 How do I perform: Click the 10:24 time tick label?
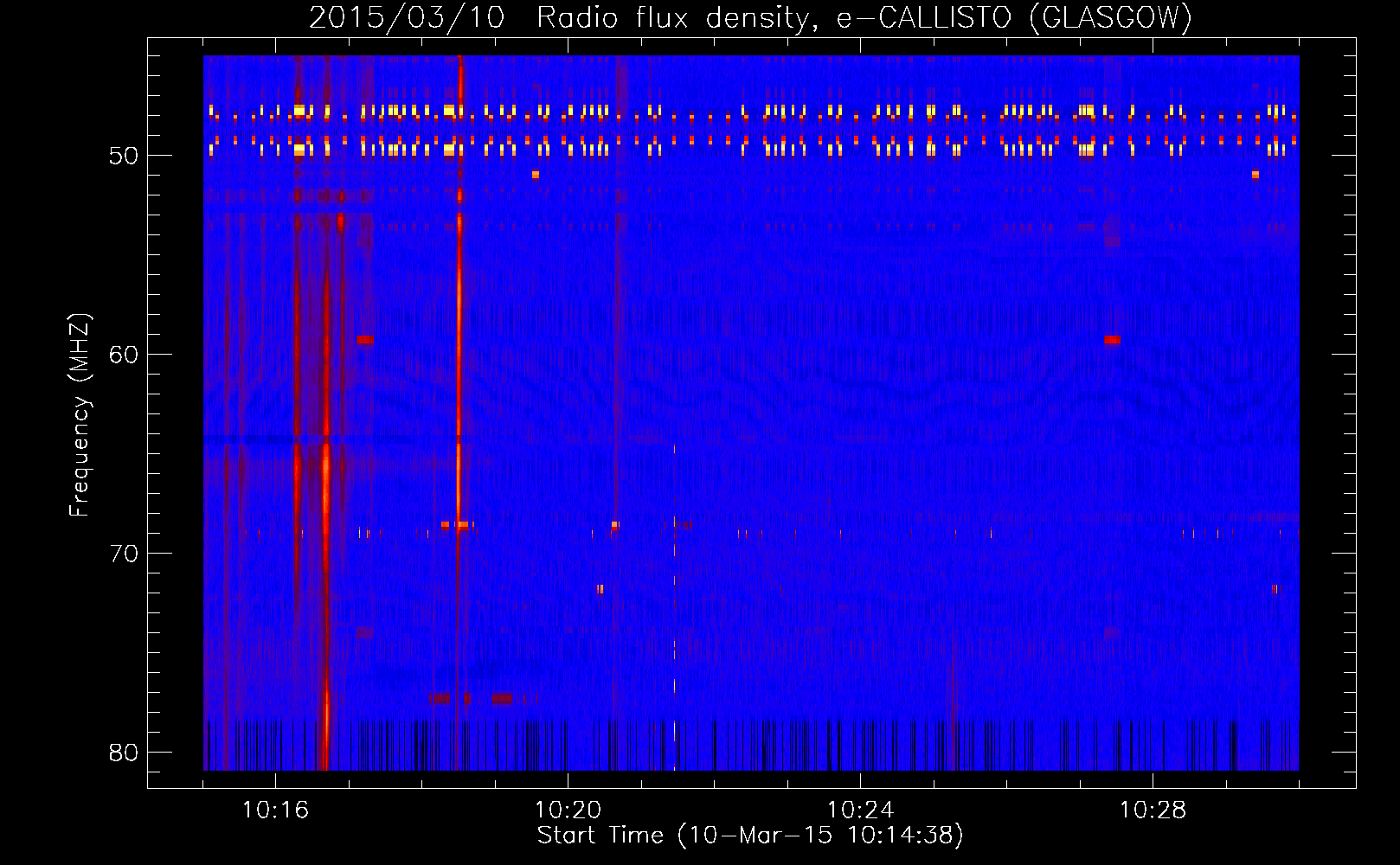tap(861, 811)
